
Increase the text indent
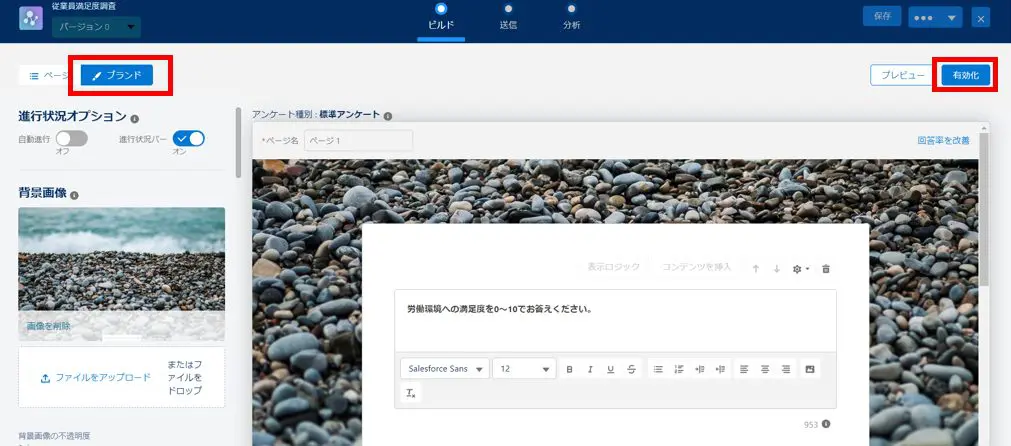(x=700, y=369)
